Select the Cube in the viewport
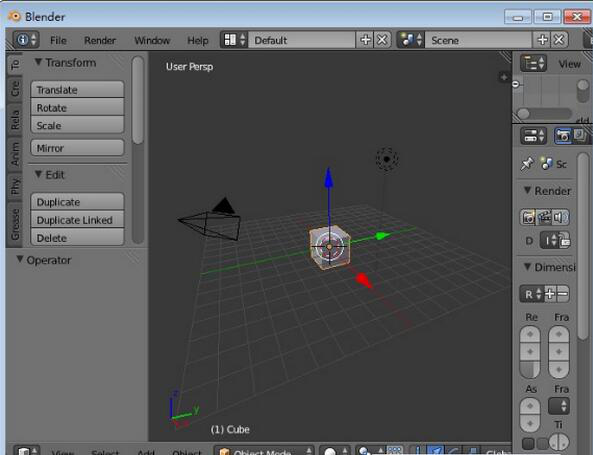This screenshot has height=455, width=593. [x=329, y=248]
